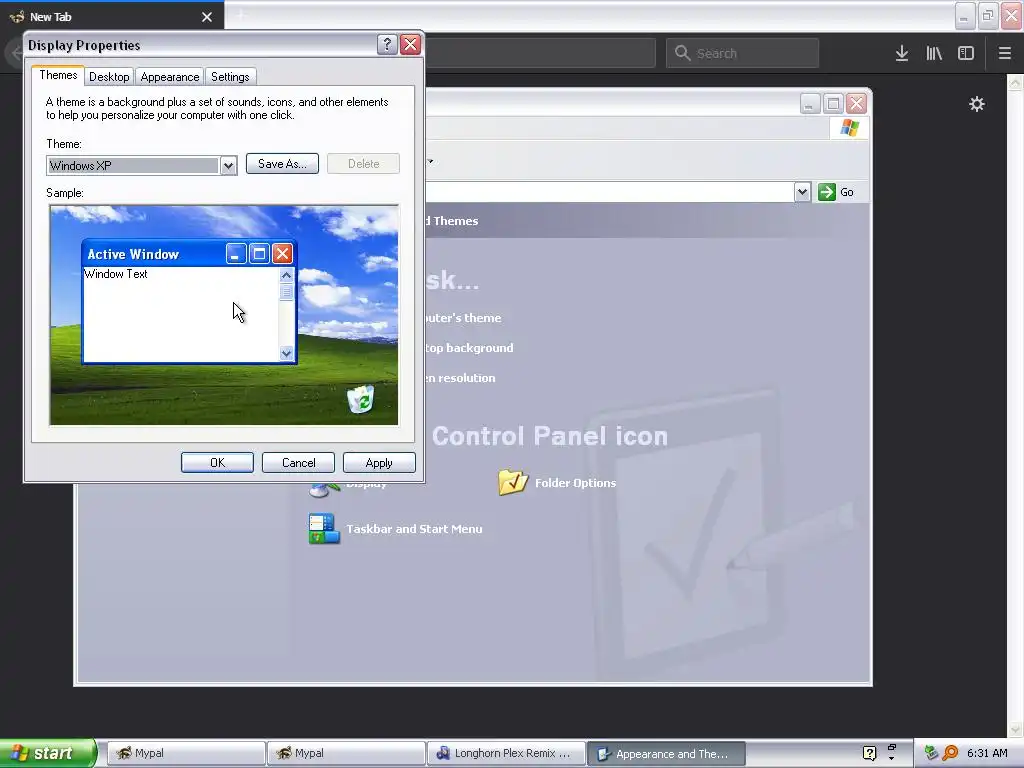Click the help question mark tray icon

[869, 753]
